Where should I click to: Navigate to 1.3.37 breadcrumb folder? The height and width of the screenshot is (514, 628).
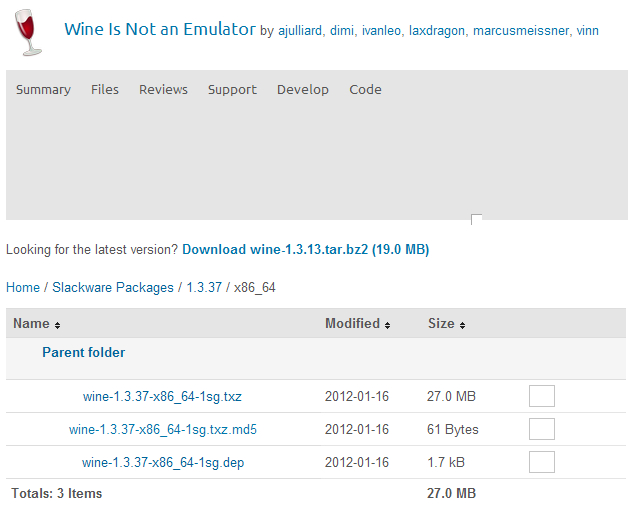(204, 288)
